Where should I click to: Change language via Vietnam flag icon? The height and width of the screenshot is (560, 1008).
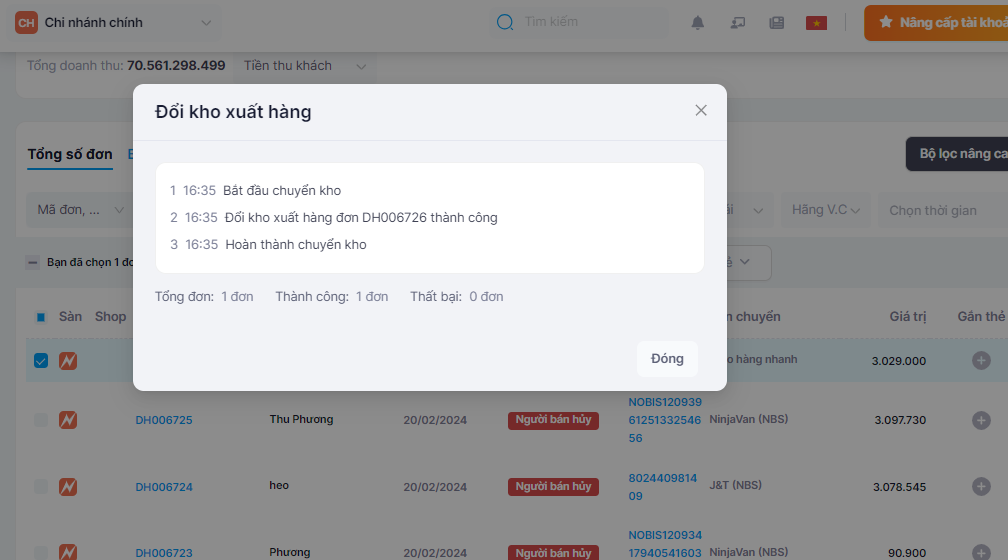[x=816, y=22]
